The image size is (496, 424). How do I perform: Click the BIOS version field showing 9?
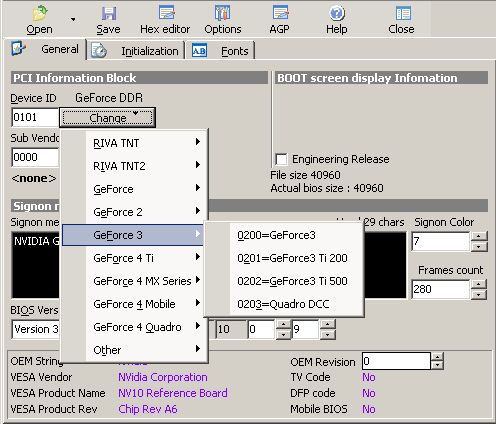(x=305, y=329)
